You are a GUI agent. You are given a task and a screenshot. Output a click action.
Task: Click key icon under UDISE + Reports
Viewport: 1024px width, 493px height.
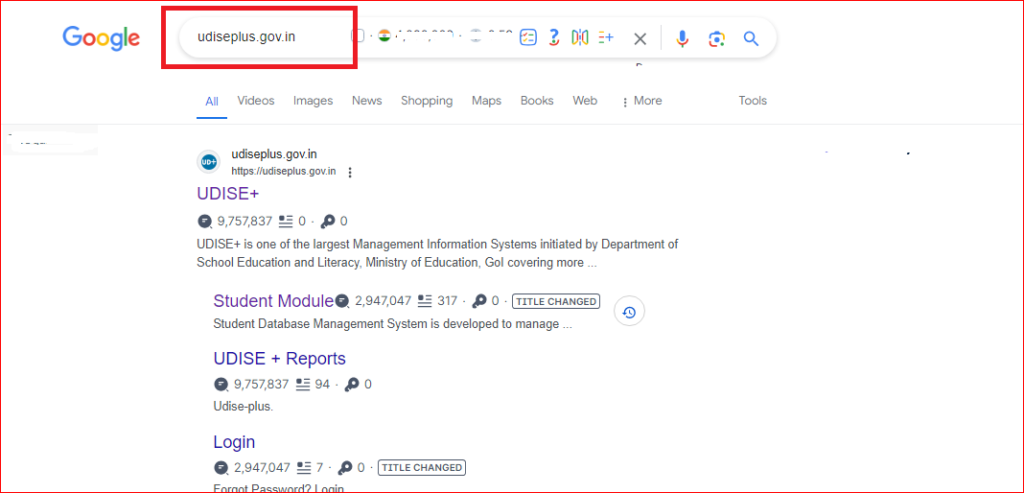pyautogui.click(x=352, y=384)
